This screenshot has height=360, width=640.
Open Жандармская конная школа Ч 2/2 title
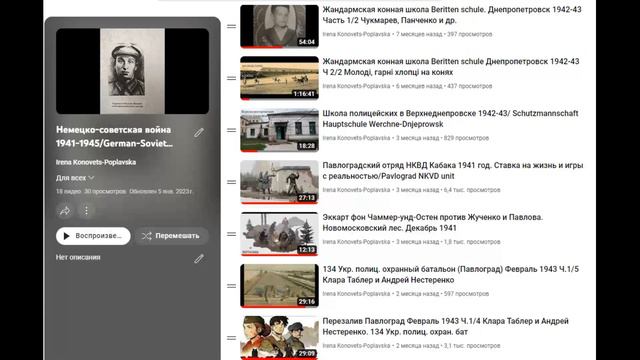[x=451, y=67]
